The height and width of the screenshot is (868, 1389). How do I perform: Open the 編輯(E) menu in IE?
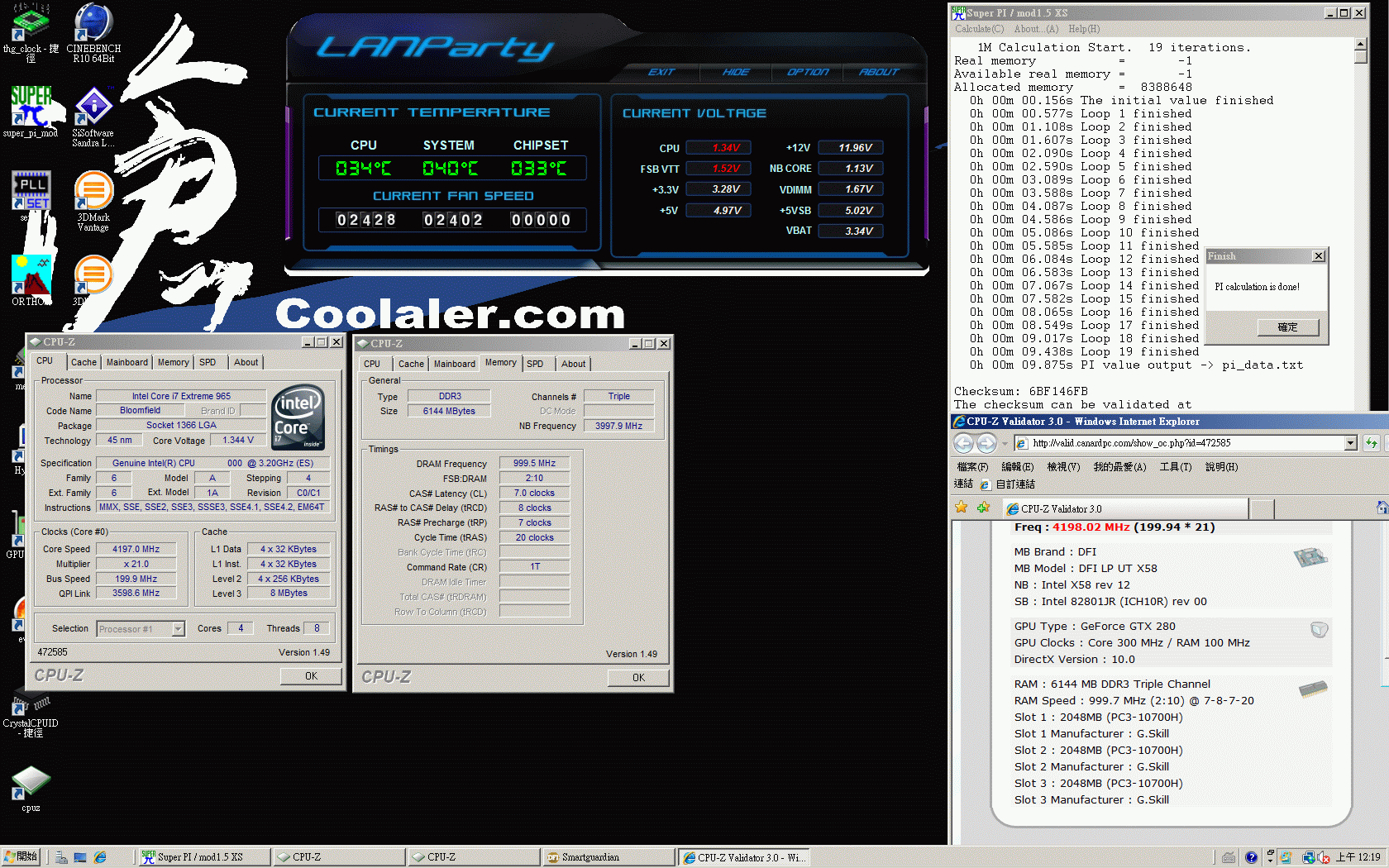[x=1017, y=467]
